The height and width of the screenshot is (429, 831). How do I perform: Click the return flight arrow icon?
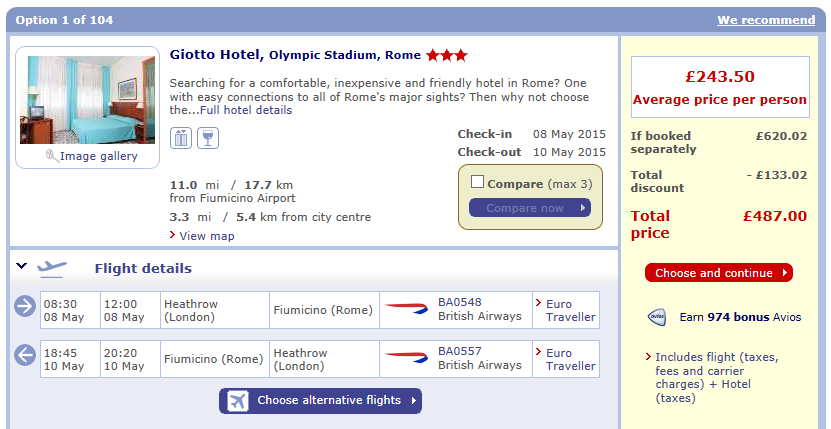pos(25,354)
